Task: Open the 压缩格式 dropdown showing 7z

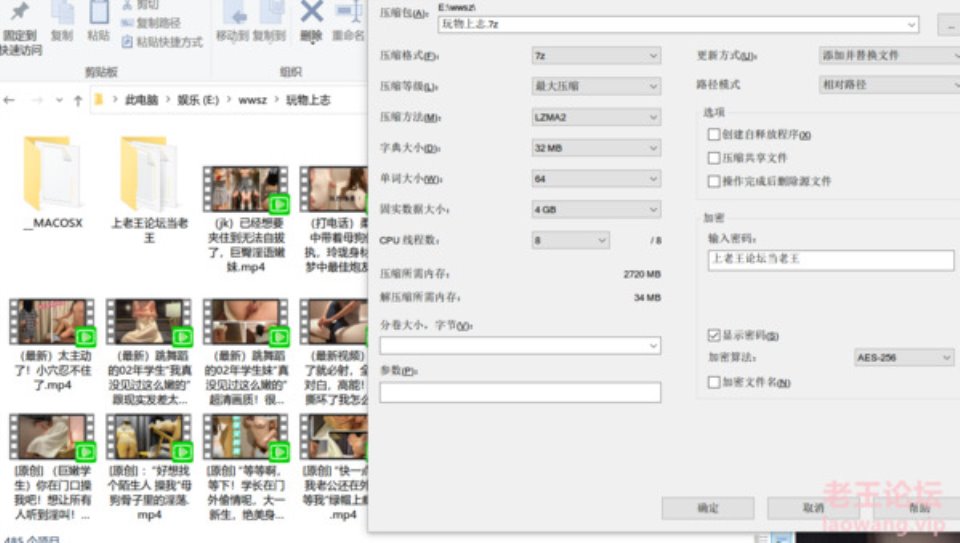Action: pyautogui.click(x=595, y=56)
